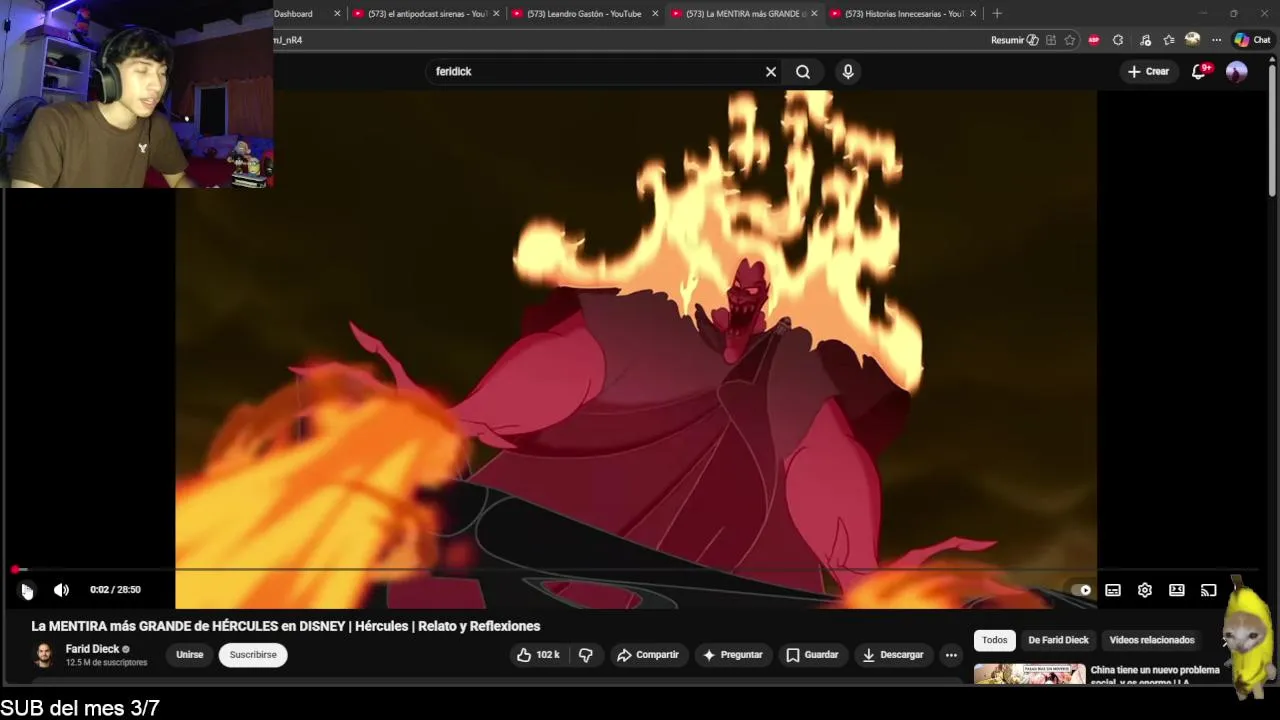Image resolution: width=1280 pixels, height=720 pixels.
Task: Switch to theater mode view
Action: coord(1177,590)
